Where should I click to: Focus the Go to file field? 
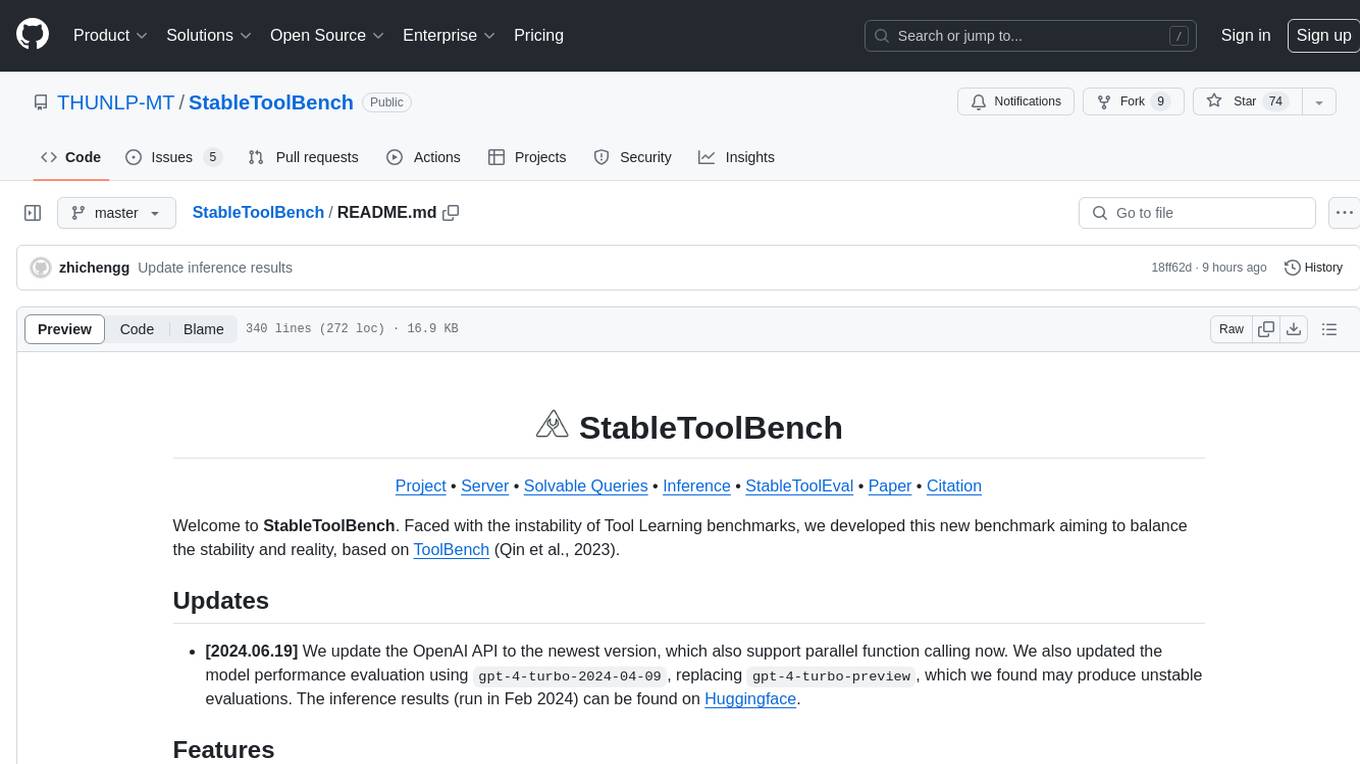click(x=1196, y=213)
